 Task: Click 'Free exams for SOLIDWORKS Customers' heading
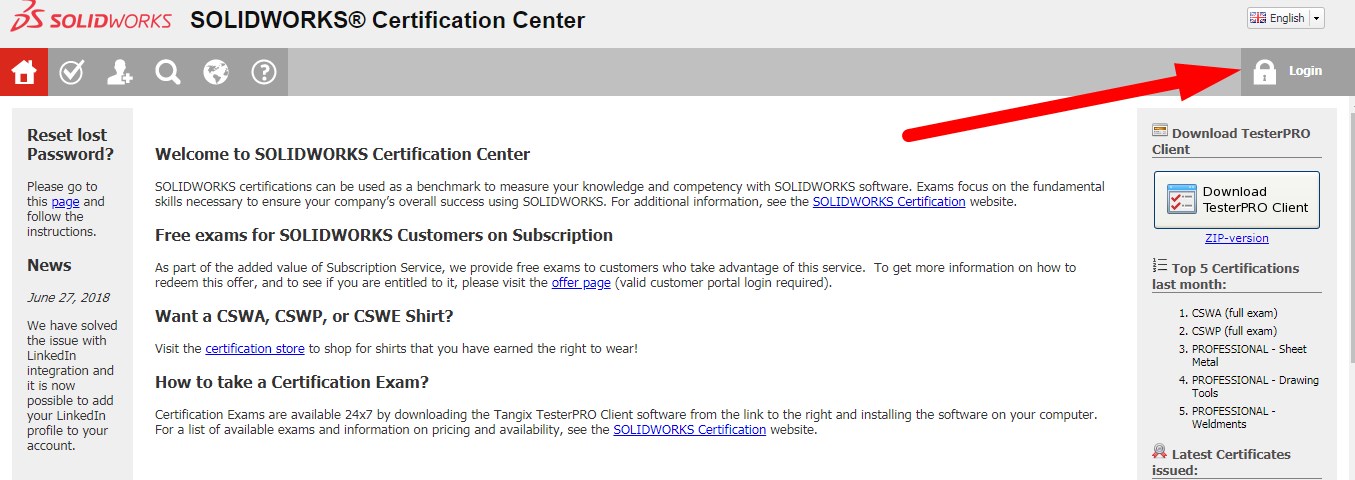pos(384,235)
